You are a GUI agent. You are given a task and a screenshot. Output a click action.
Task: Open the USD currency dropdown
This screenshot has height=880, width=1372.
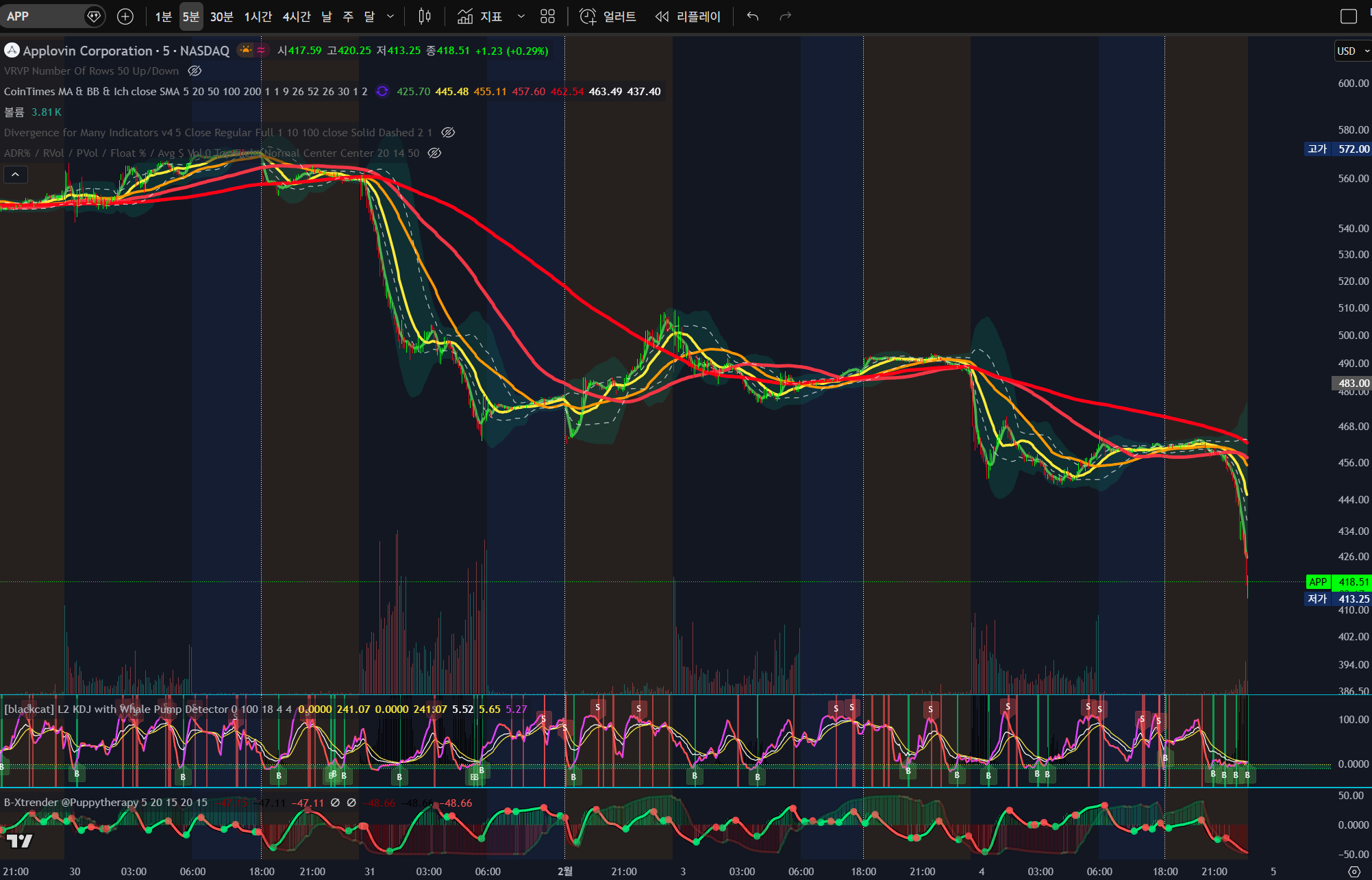(1352, 51)
